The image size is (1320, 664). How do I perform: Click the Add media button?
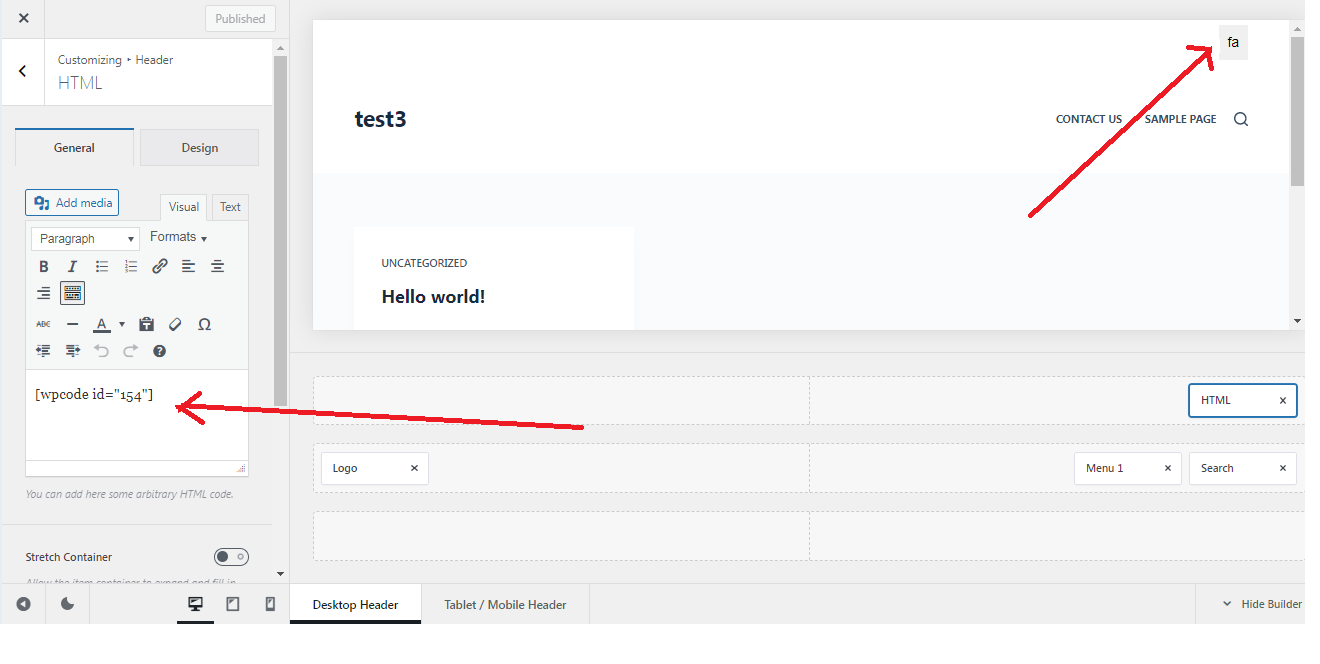[72, 203]
